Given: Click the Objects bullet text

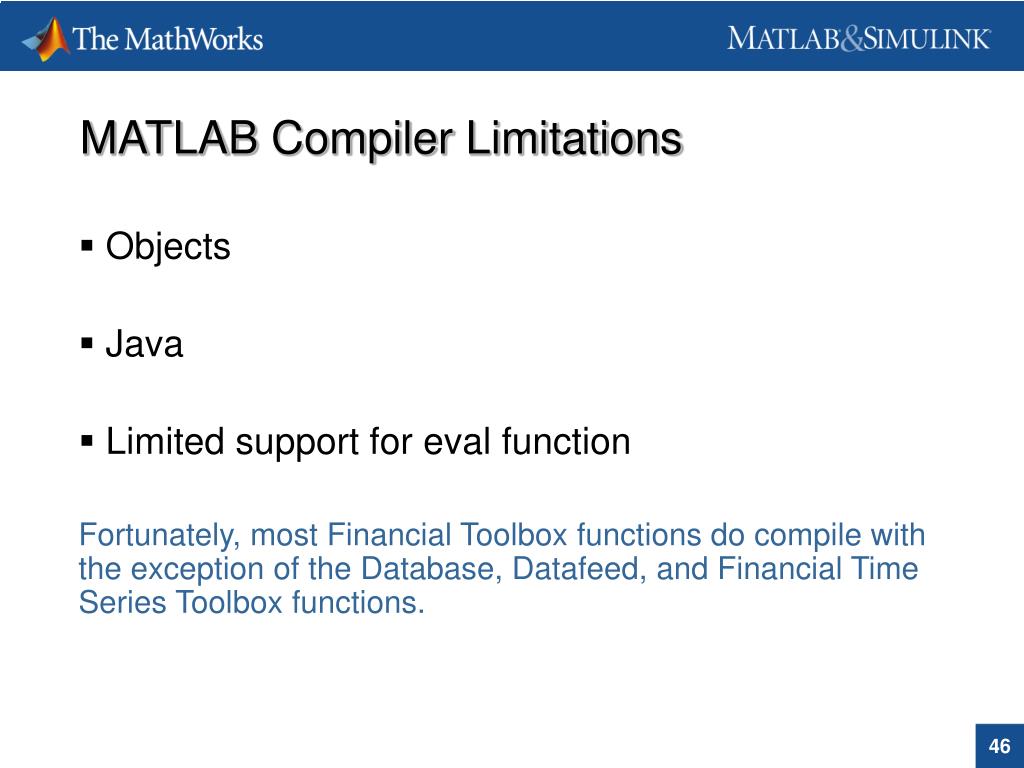Looking at the screenshot, I should [x=168, y=248].
